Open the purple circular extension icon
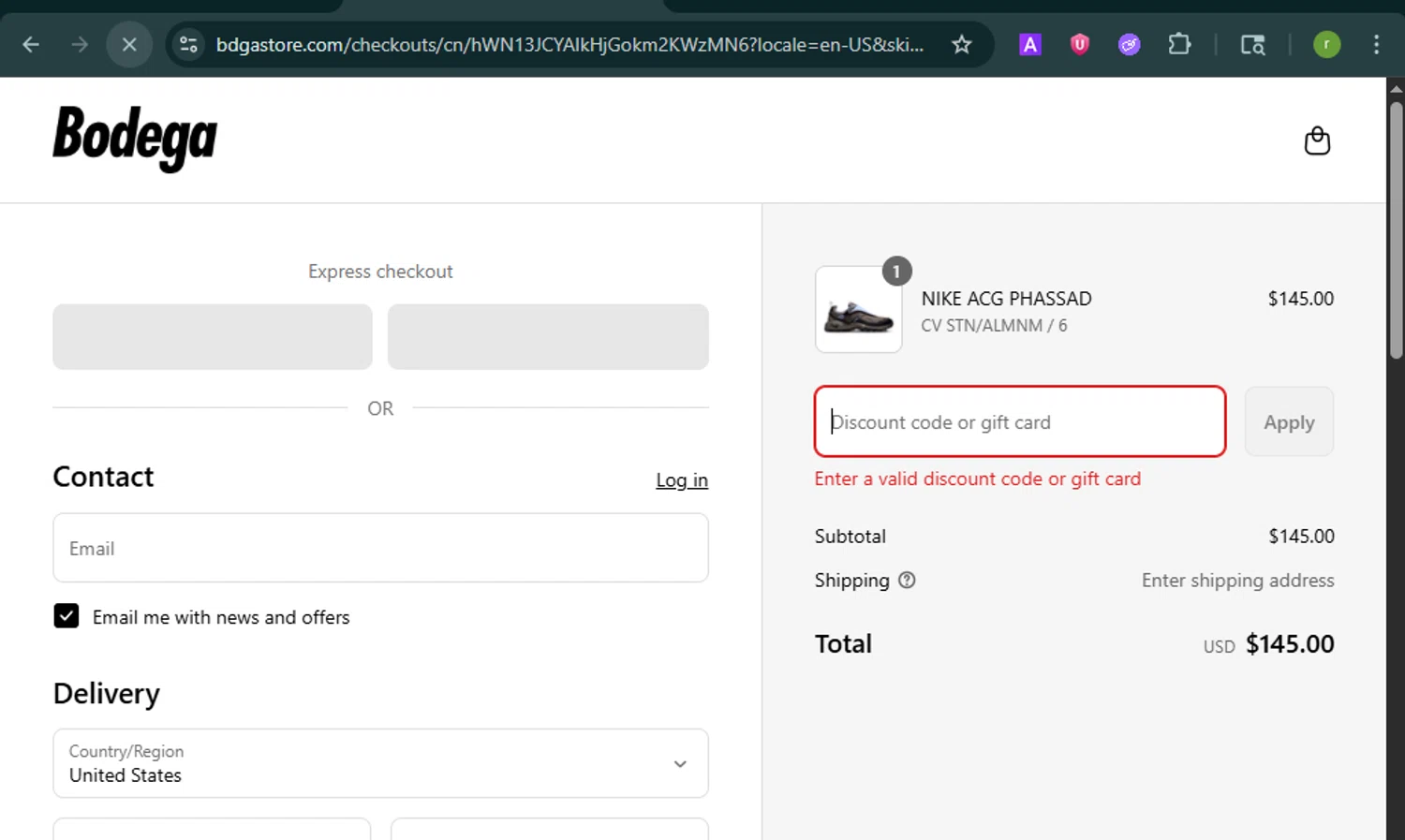1405x840 pixels. tap(1129, 44)
